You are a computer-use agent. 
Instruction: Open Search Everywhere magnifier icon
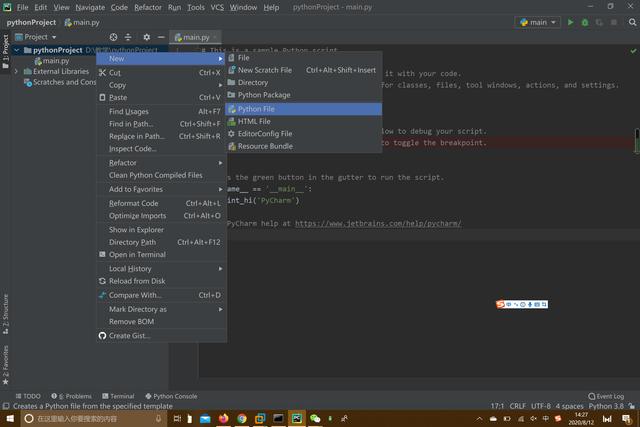pyautogui.click(x=632, y=22)
